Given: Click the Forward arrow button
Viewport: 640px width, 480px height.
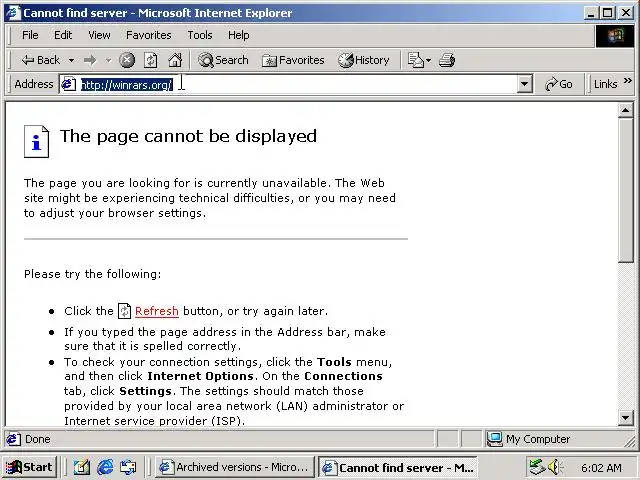Looking at the screenshot, I should pyautogui.click(x=90, y=60).
